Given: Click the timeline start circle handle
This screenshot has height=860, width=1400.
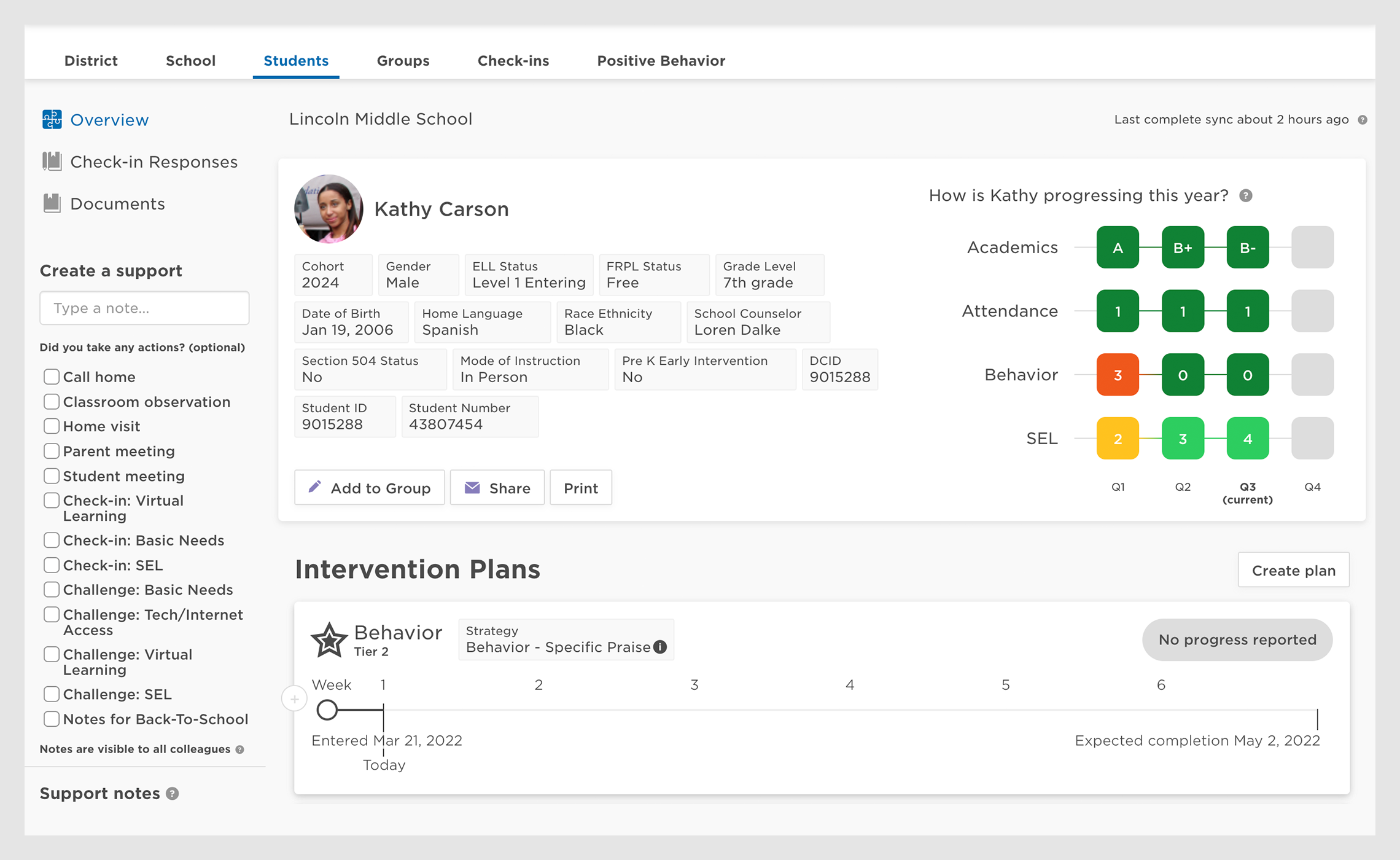Looking at the screenshot, I should (327, 709).
